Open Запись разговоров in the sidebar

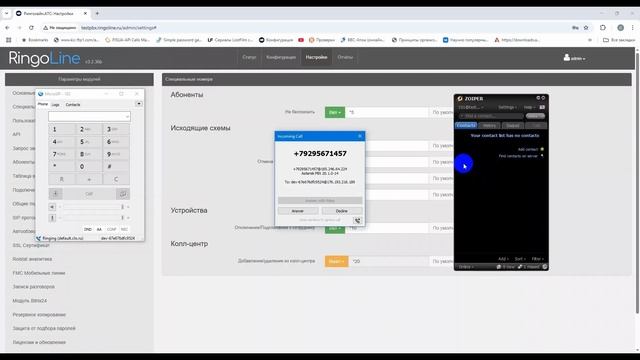(x=33, y=287)
